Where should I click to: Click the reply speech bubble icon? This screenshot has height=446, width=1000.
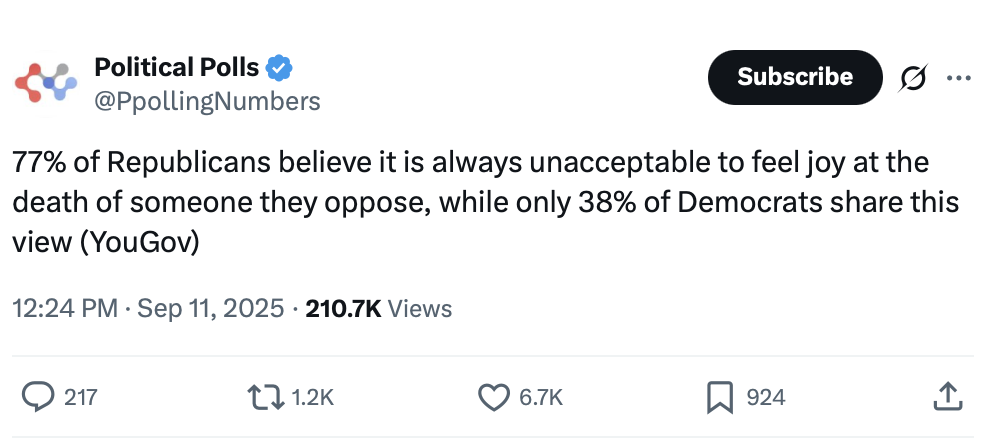37,397
